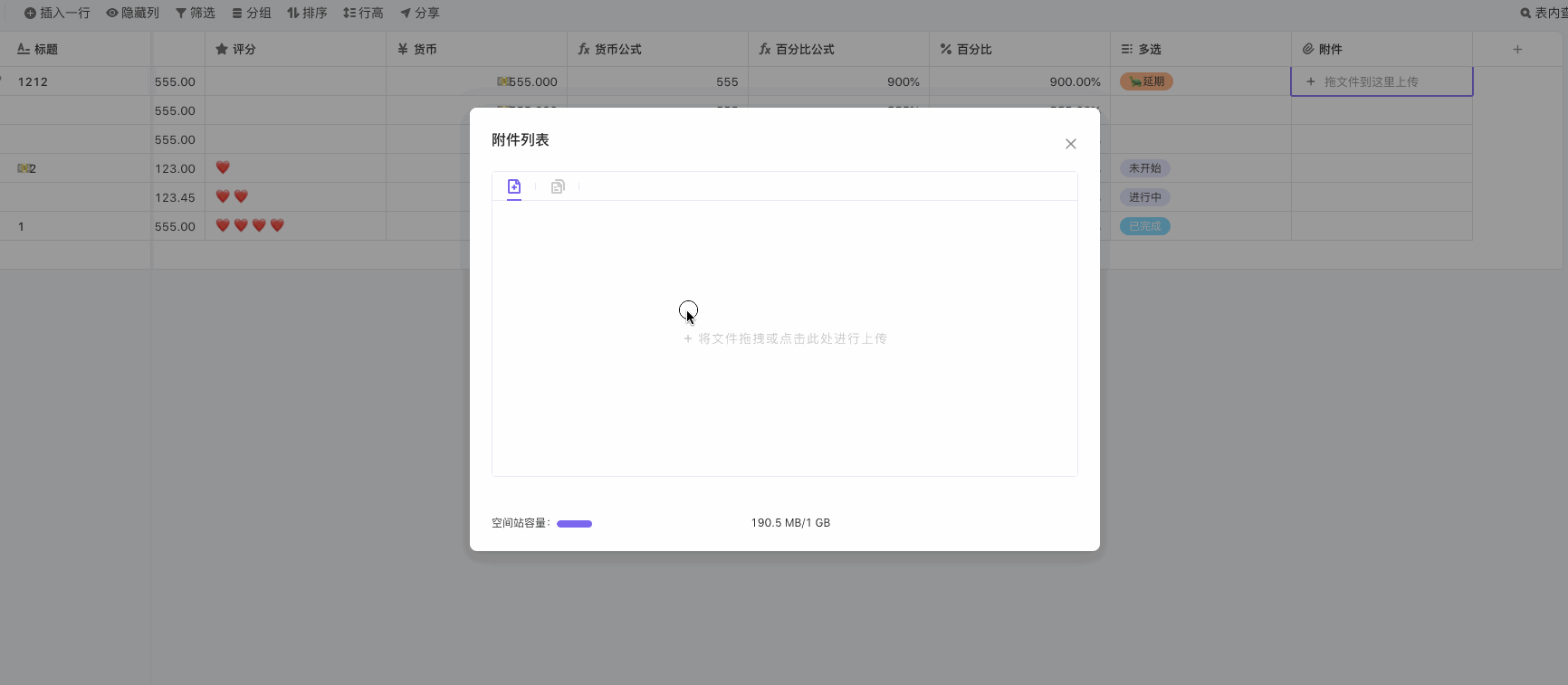The width and height of the screenshot is (1568, 685).
Task: Click 插入一行 to add a row
Action: click(x=57, y=13)
